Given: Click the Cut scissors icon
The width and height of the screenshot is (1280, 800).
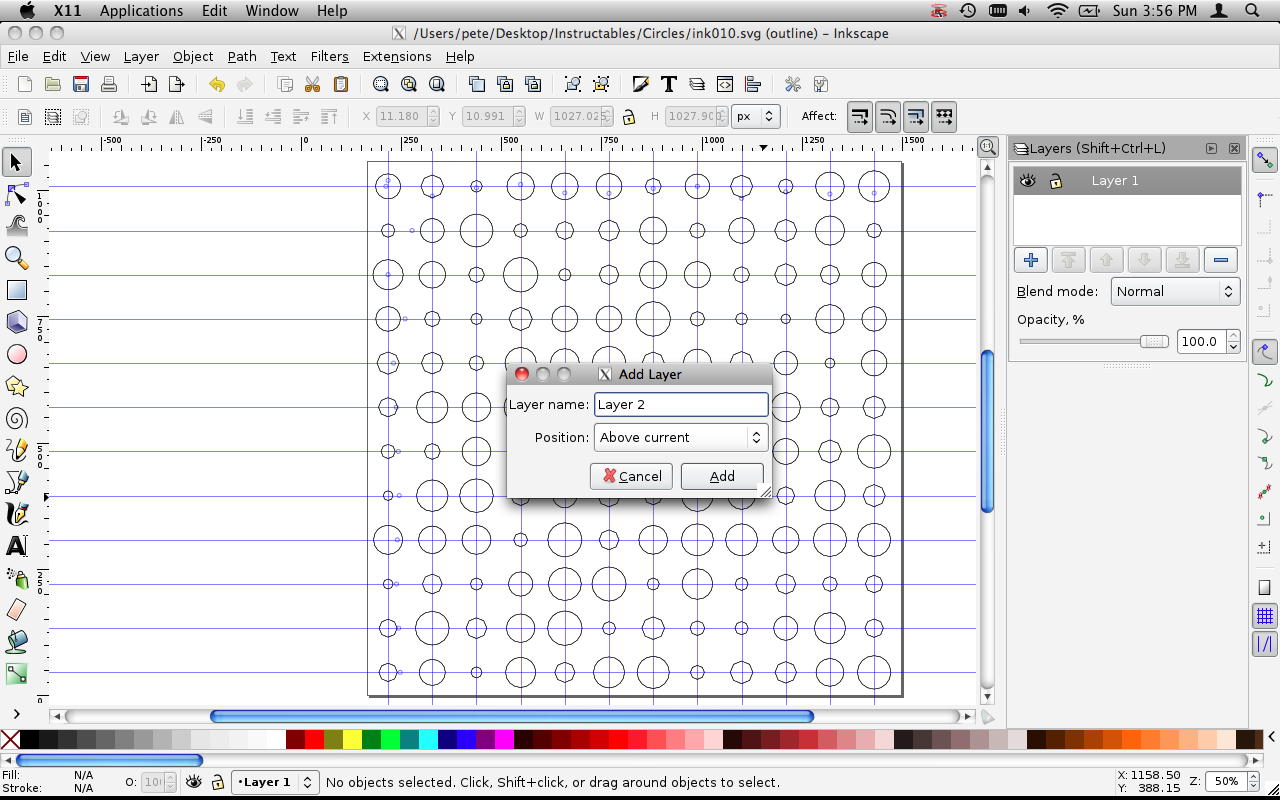Looking at the screenshot, I should 313,84.
